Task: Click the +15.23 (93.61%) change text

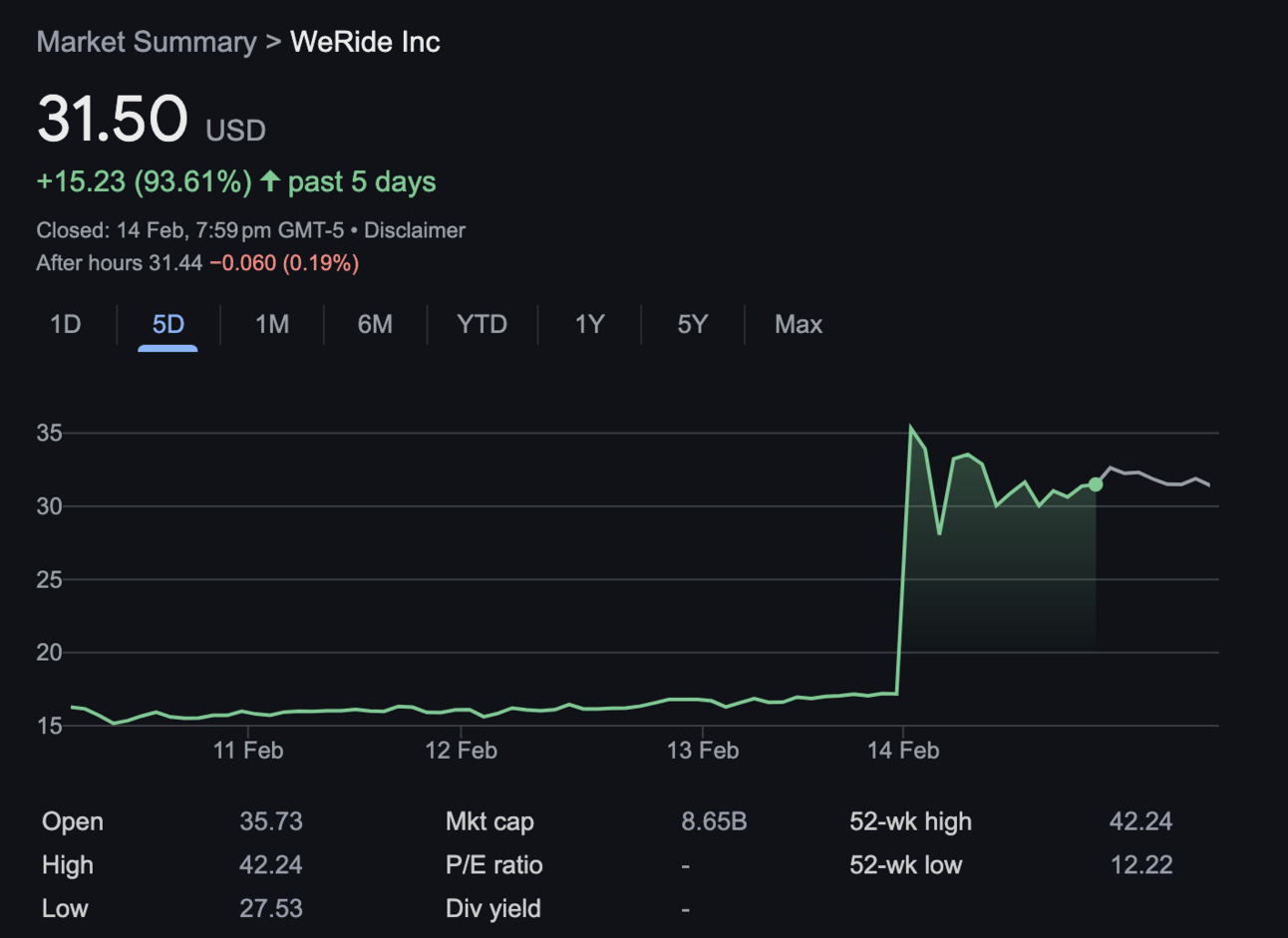Action: click(144, 181)
